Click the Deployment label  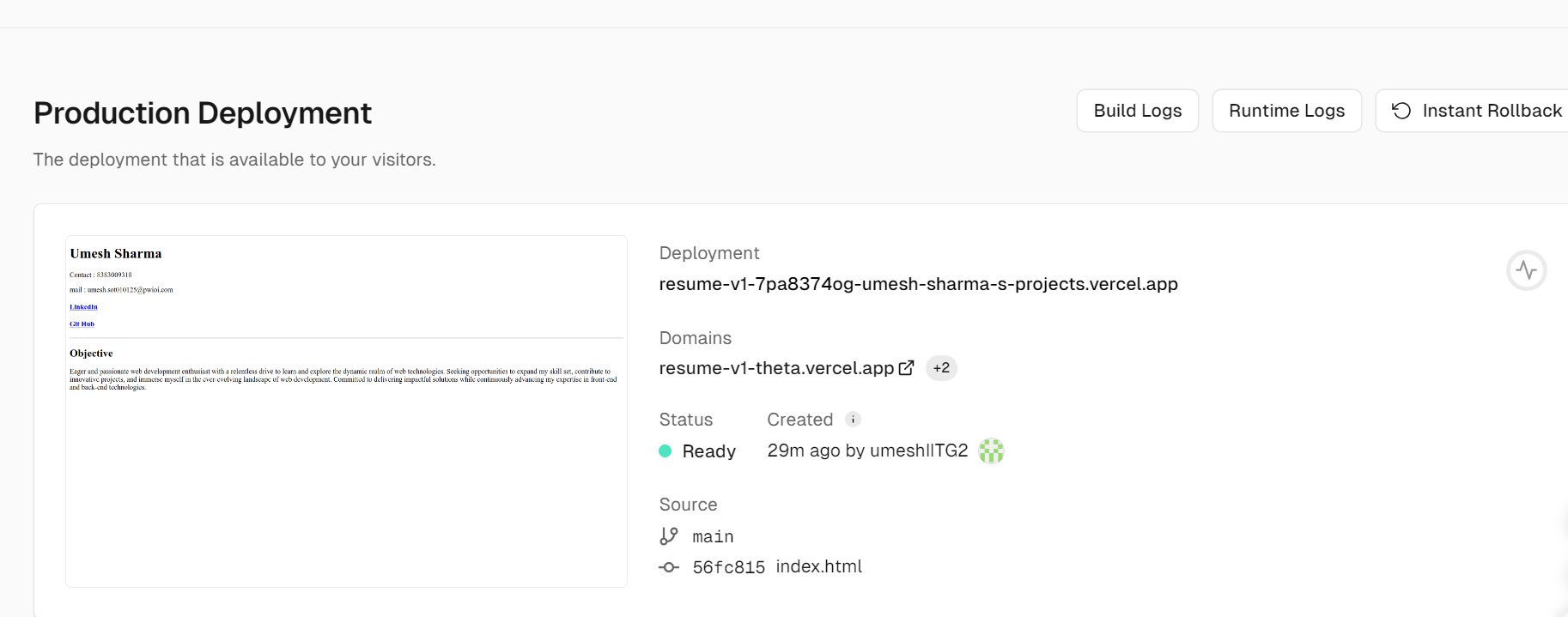click(x=708, y=253)
